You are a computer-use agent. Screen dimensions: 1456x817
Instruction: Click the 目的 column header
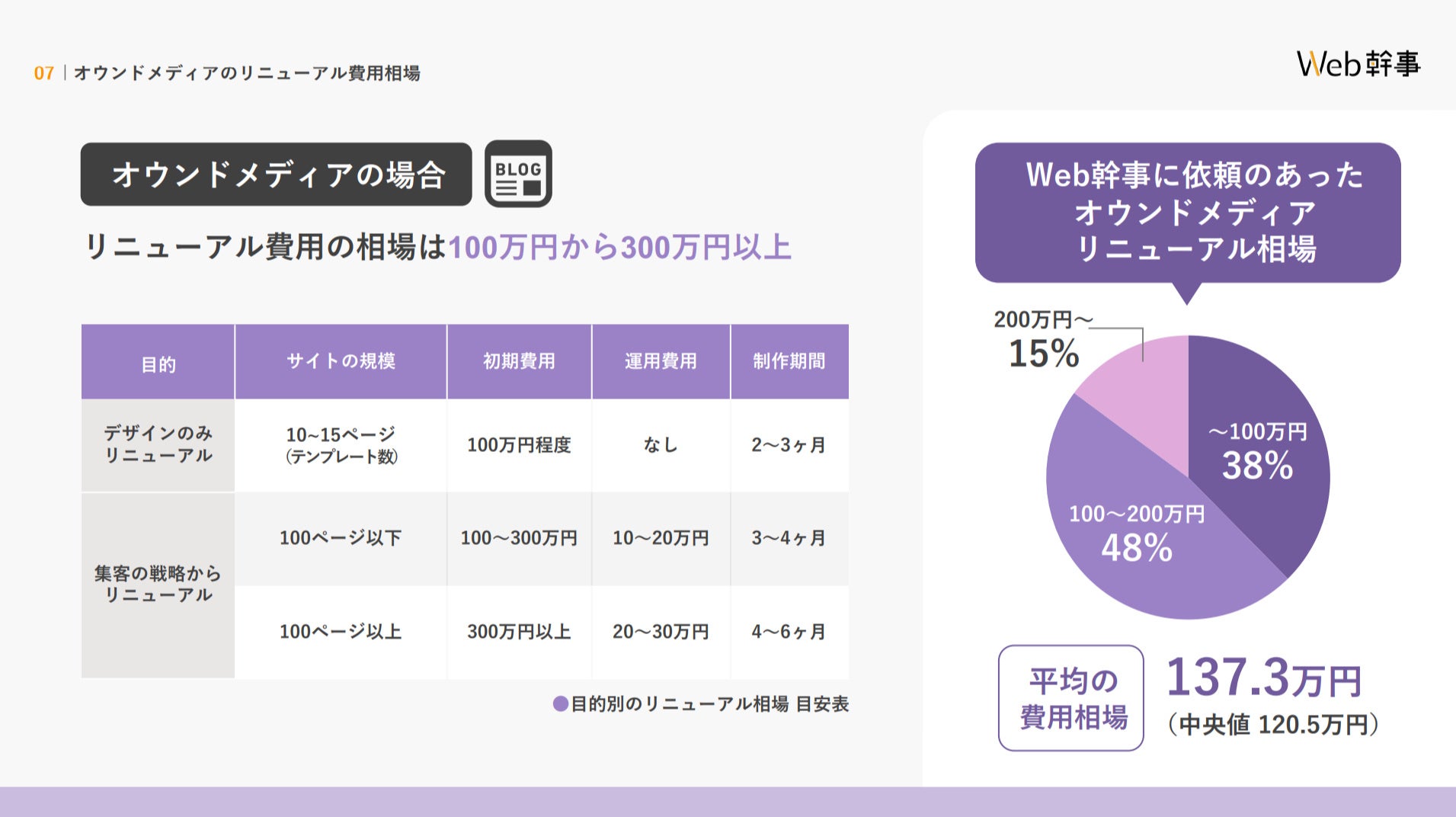pos(158,362)
